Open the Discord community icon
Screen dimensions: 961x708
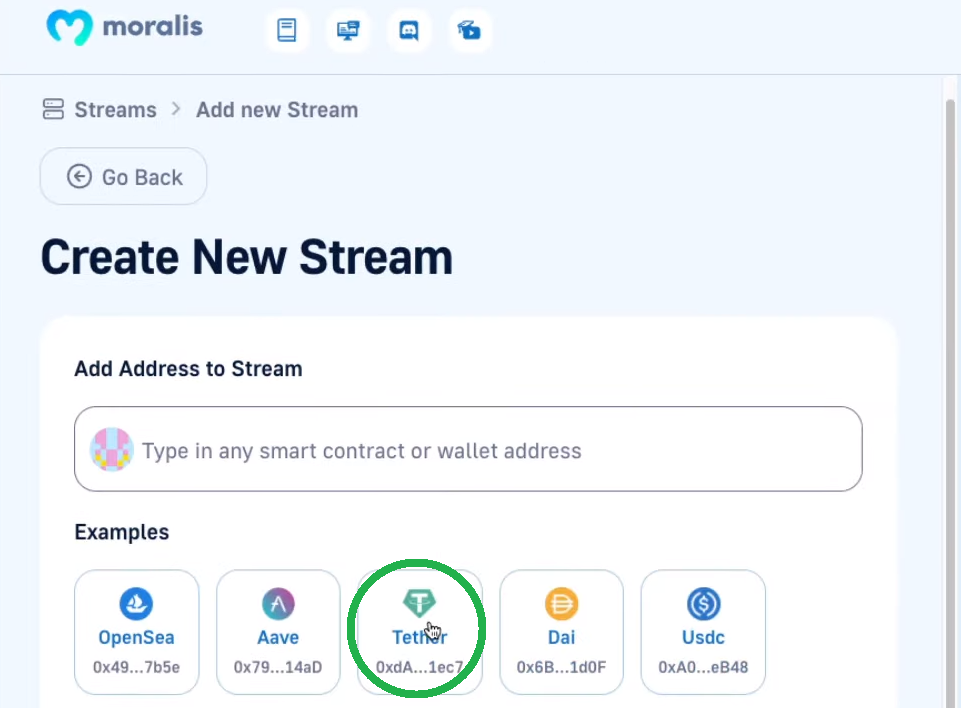coord(409,30)
